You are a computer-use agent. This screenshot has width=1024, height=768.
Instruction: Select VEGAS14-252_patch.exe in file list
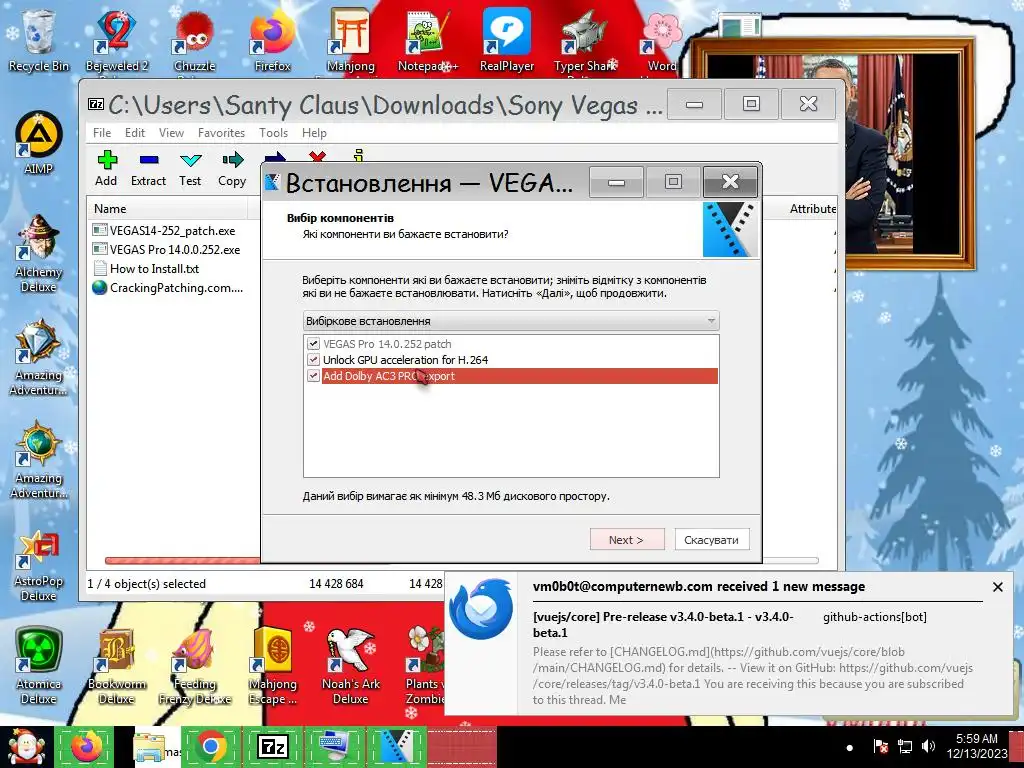coord(164,231)
